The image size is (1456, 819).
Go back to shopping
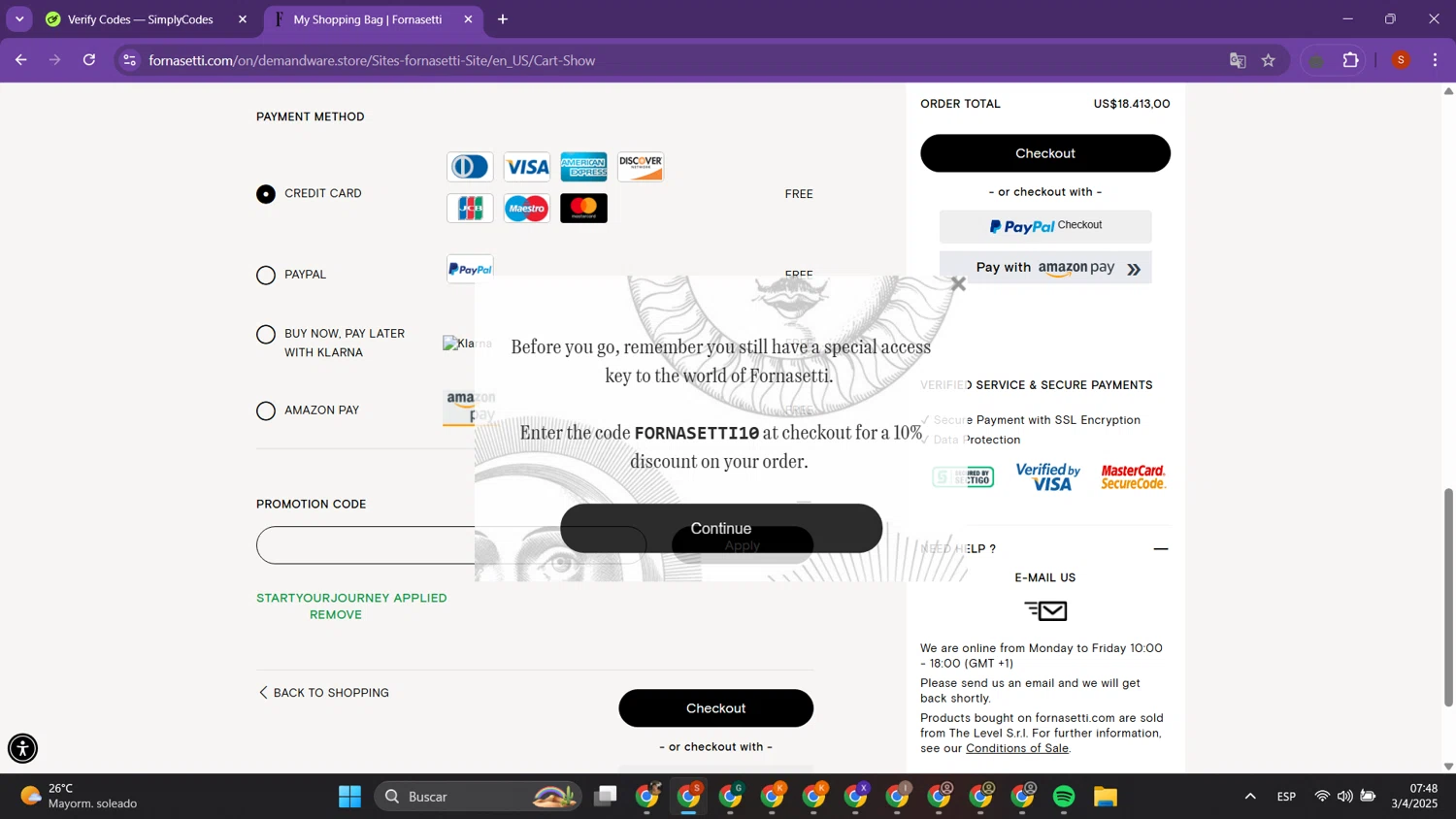pyautogui.click(x=323, y=693)
